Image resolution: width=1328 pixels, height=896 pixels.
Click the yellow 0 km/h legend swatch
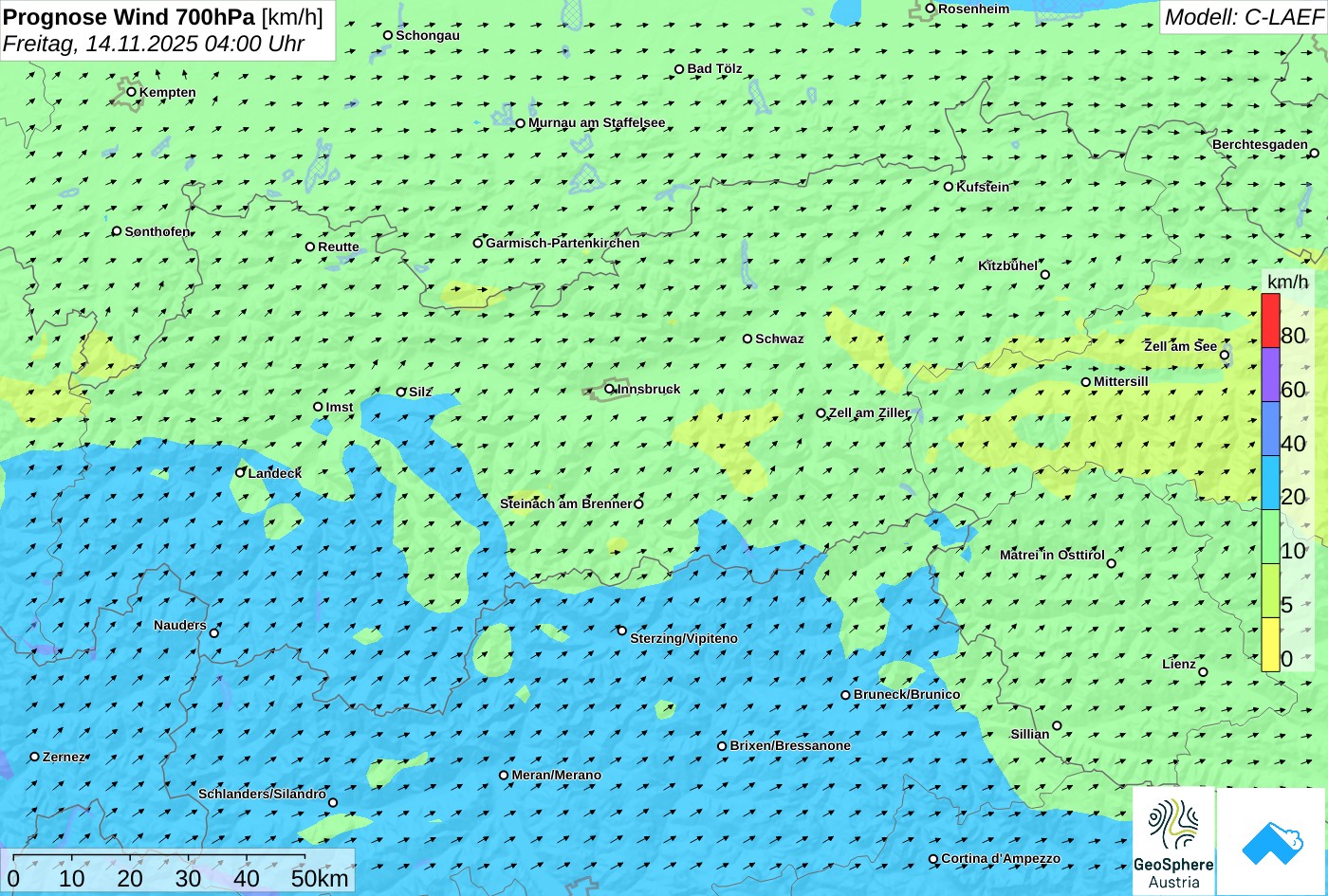tap(1270, 645)
